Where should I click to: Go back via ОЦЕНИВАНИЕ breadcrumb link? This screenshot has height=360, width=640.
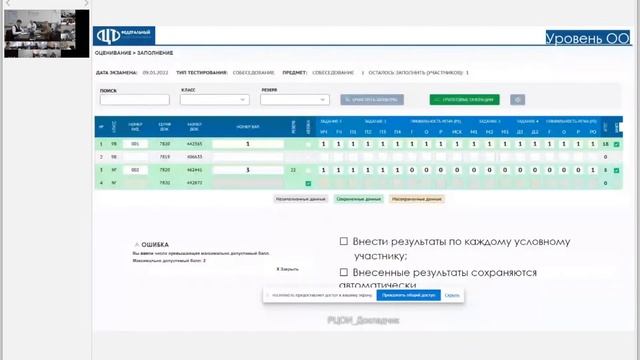(113, 53)
